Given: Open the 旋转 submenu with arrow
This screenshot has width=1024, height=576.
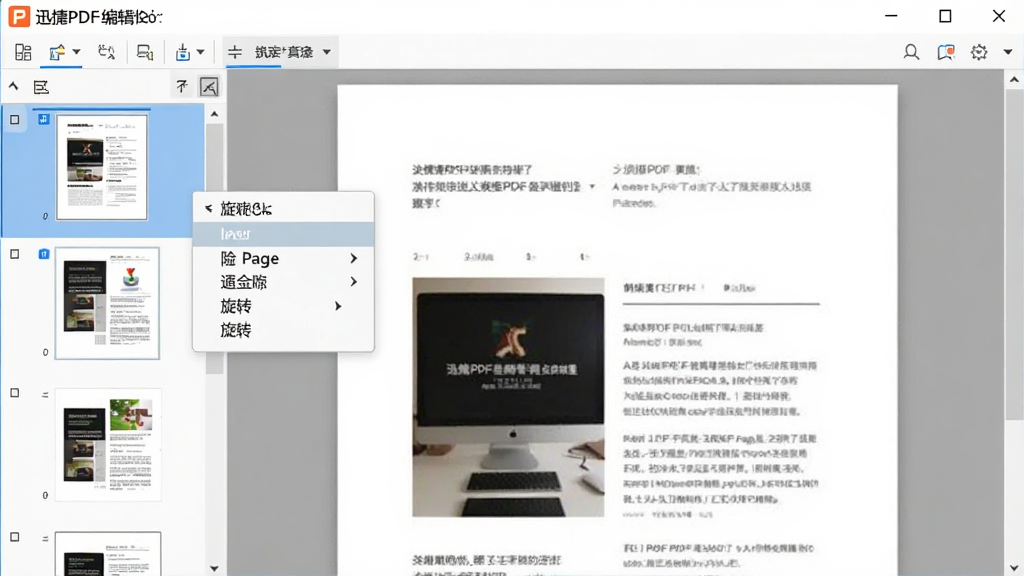Looking at the screenshot, I should click(283, 306).
